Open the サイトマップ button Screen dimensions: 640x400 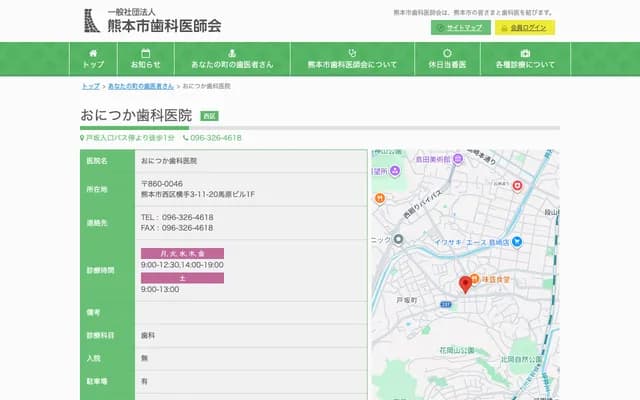coord(461,28)
